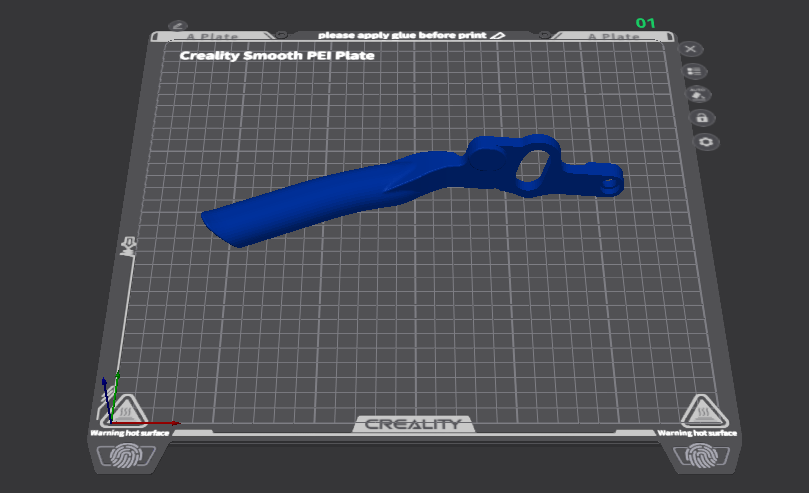Click the 'please apply glue before print' note
The image size is (809, 493).
(x=402, y=35)
